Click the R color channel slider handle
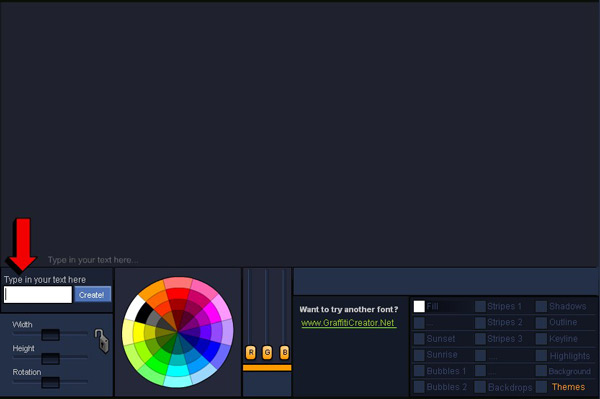The height and width of the screenshot is (399, 600). pos(251,352)
